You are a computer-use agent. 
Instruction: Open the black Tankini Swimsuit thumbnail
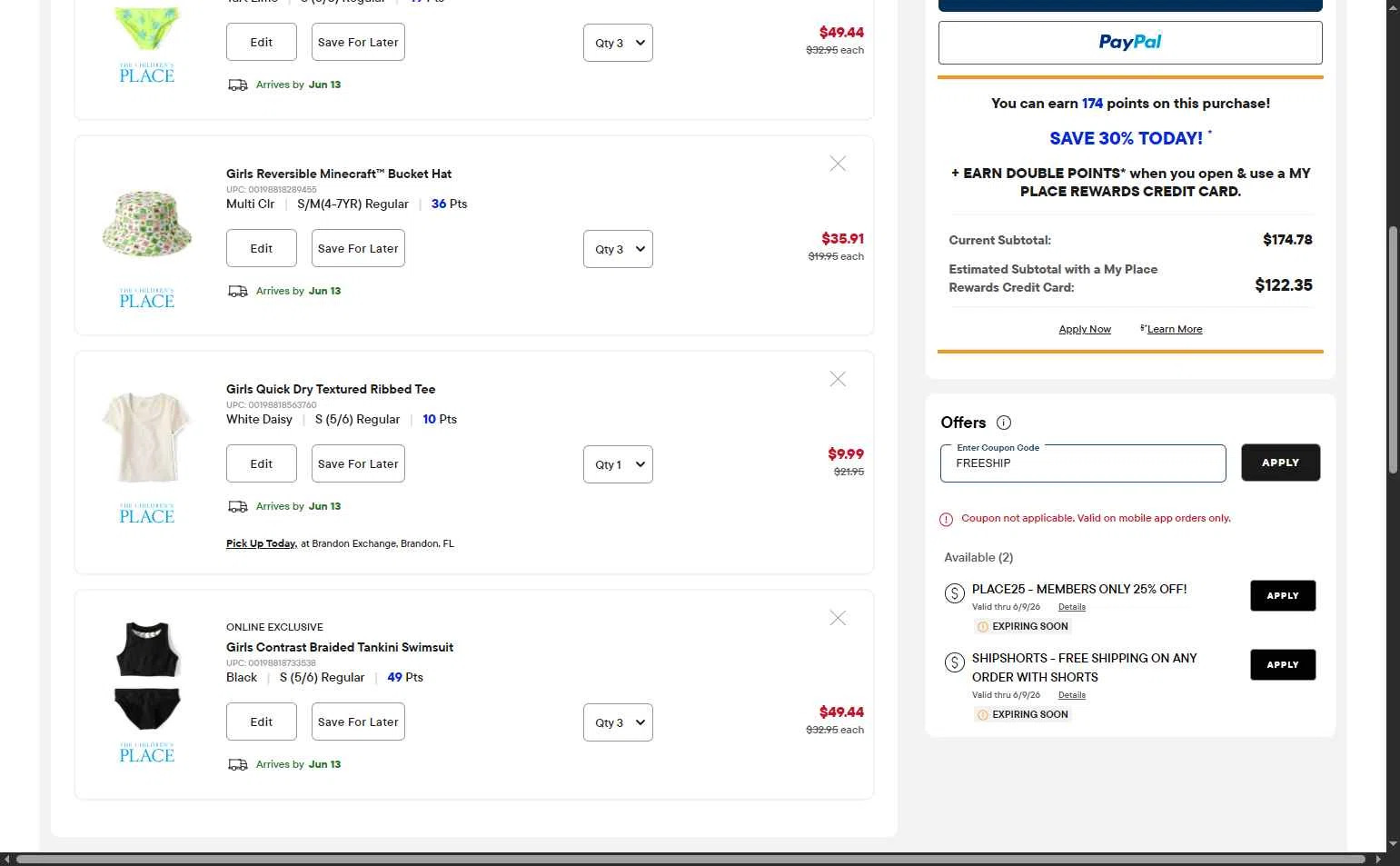click(x=146, y=676)
